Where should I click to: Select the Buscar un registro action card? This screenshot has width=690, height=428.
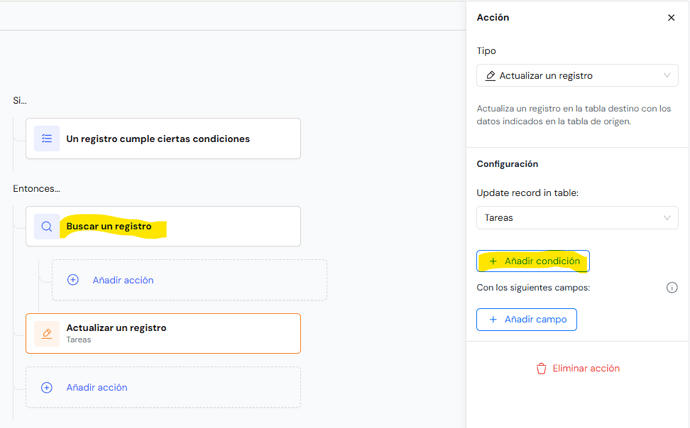tap(163, 227)
